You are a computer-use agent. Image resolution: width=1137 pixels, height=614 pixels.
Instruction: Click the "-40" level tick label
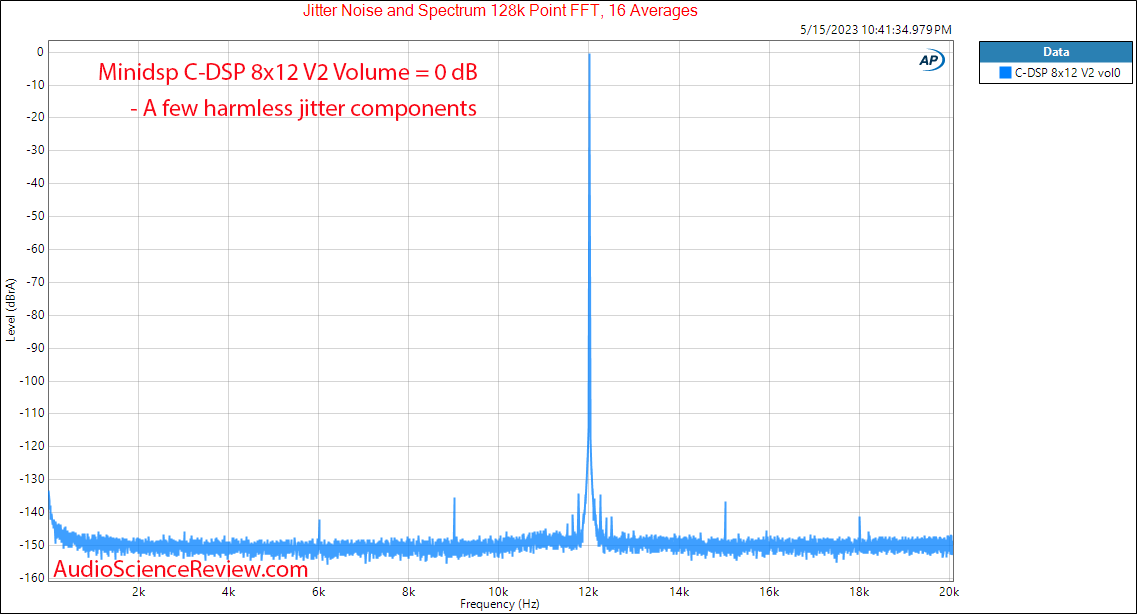(x=35, y=183)
